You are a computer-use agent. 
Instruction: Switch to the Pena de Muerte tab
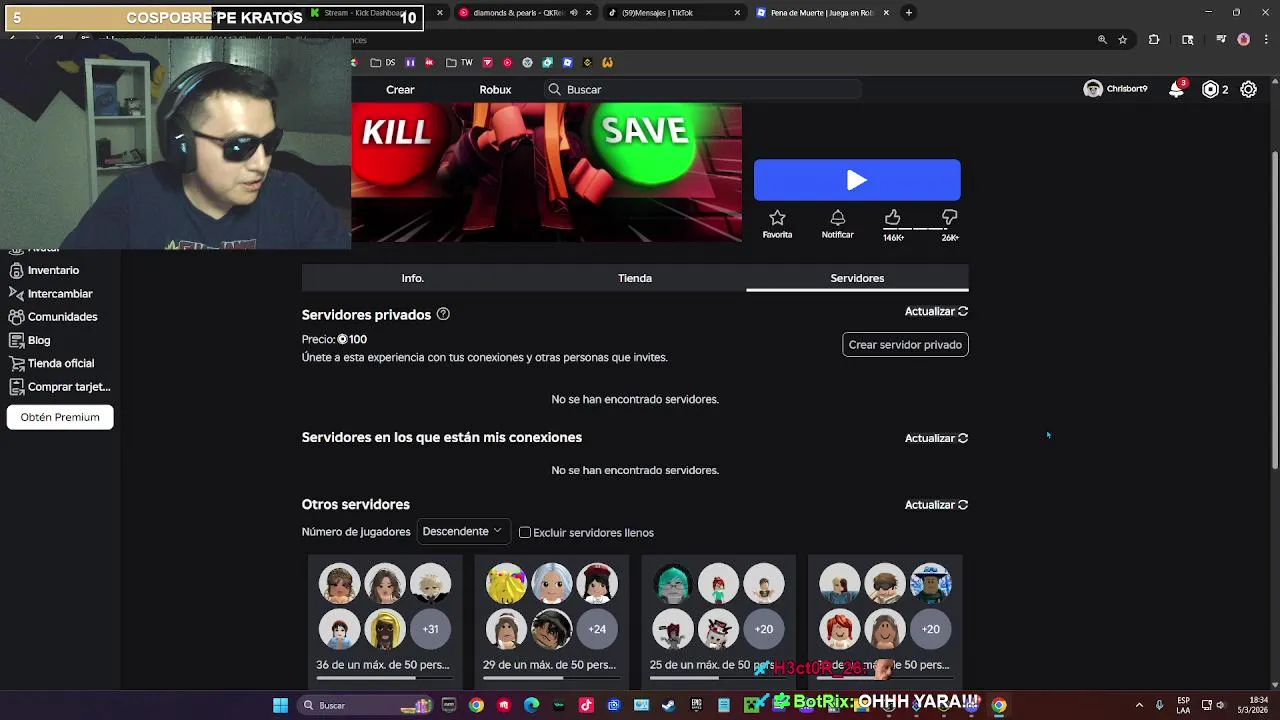pyautogui.click(x=822, y=13)
